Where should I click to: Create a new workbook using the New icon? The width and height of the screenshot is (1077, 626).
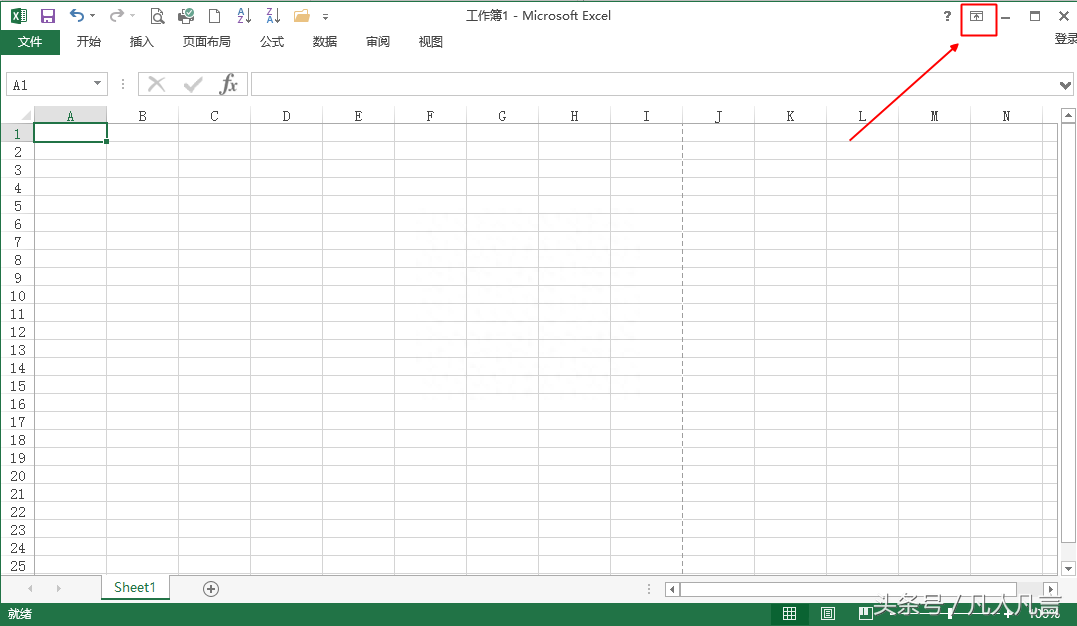pos(213,16)
